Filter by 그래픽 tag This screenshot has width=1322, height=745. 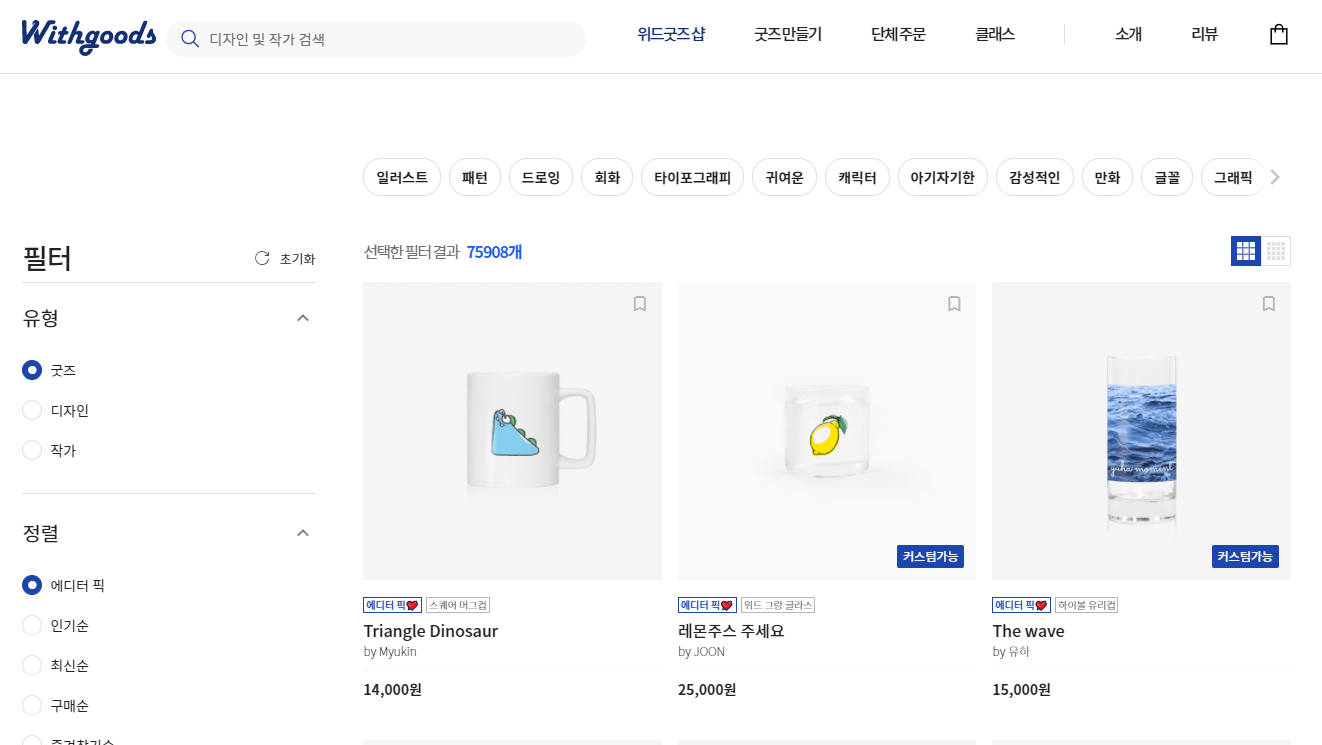point(1233,177)
